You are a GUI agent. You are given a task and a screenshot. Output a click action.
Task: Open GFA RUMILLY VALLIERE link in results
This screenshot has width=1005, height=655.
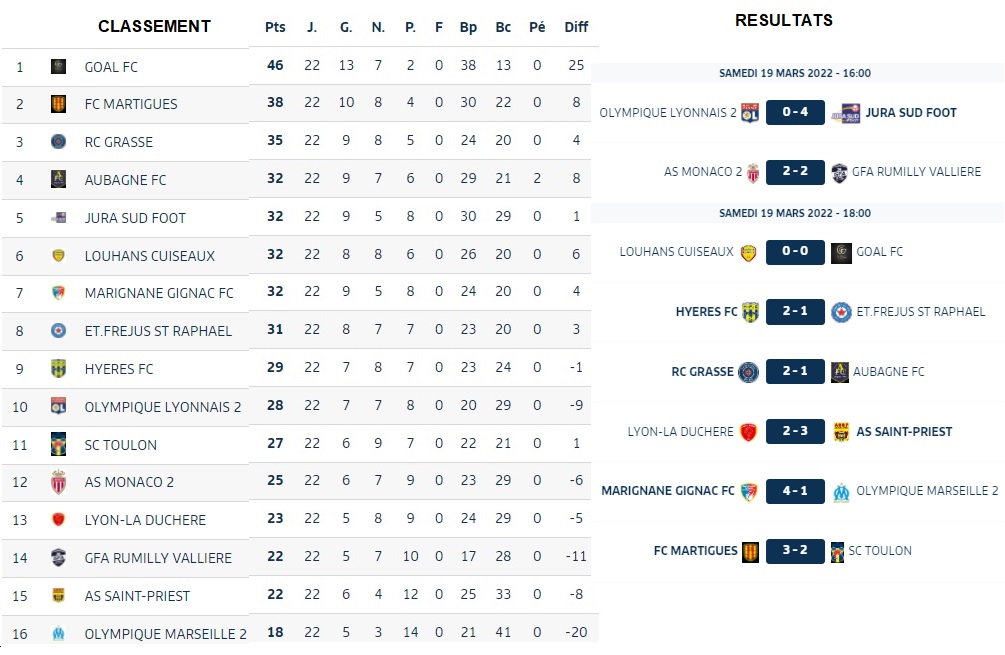916,172
